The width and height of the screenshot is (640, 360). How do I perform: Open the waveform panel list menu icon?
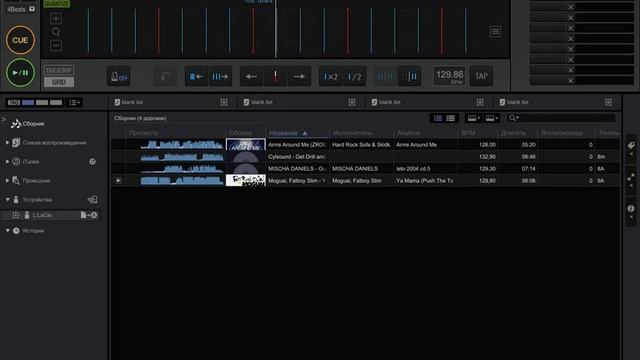click(495, 31)
